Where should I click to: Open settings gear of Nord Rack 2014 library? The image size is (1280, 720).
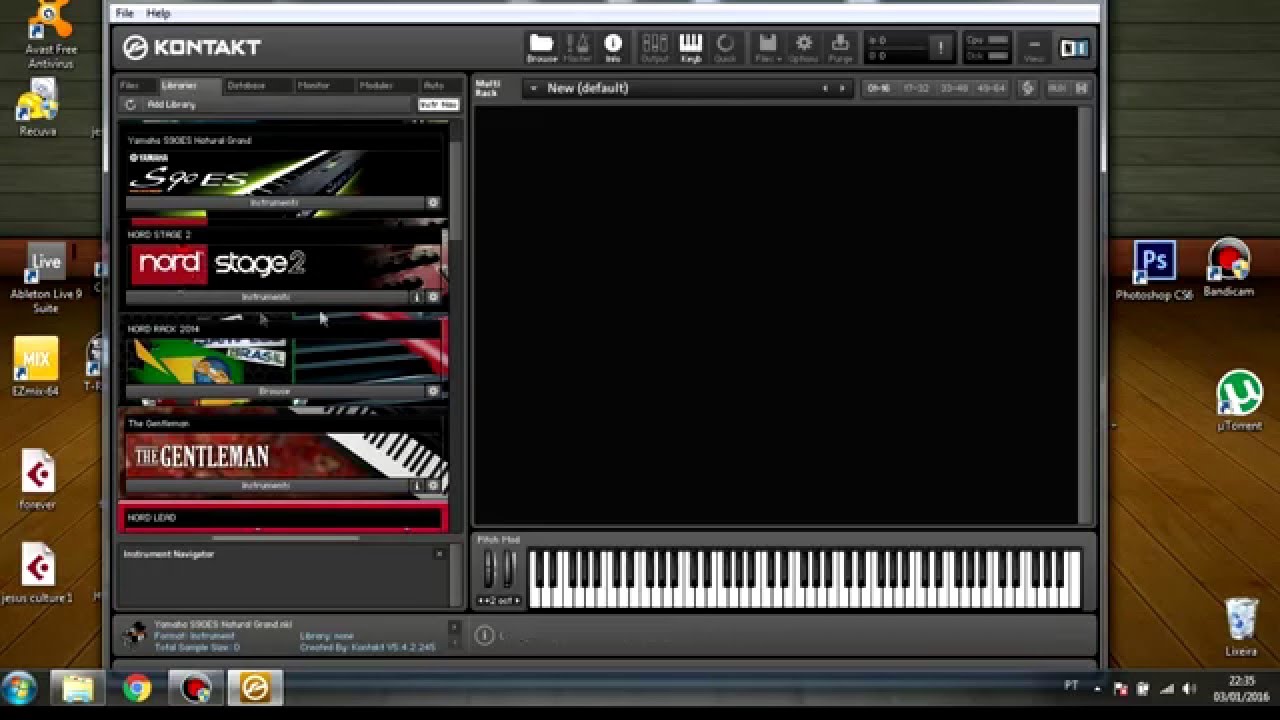[433, 391]
